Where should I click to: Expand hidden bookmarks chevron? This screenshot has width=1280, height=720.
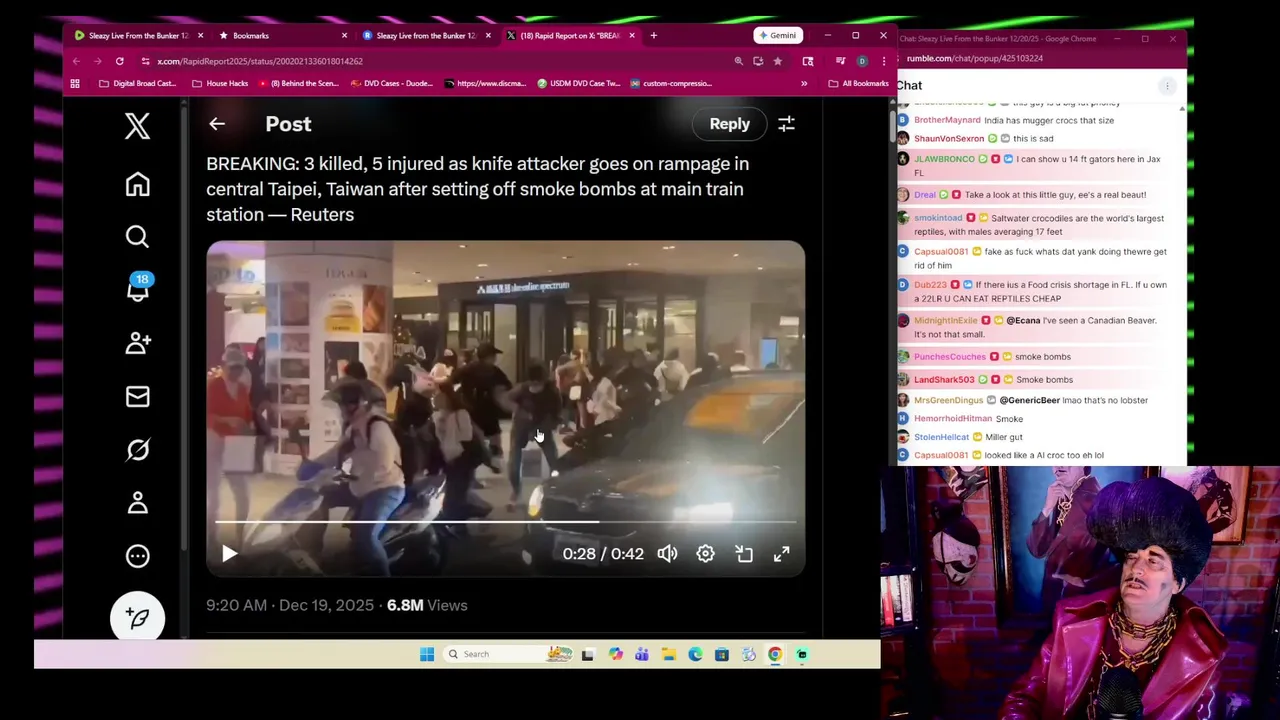click(x=804, y=83)
